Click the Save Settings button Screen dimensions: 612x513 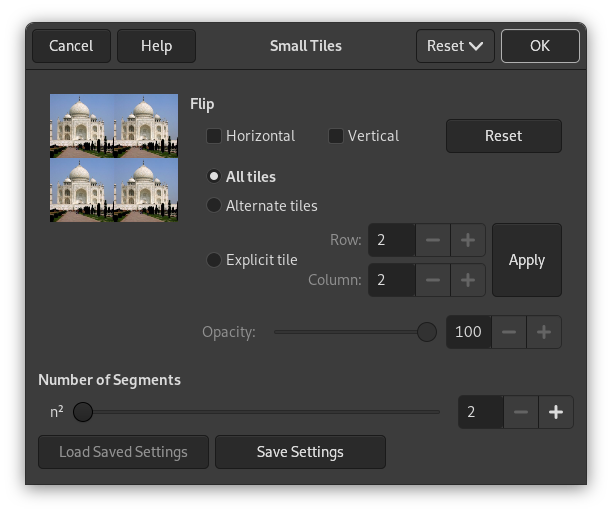[300, 452]
